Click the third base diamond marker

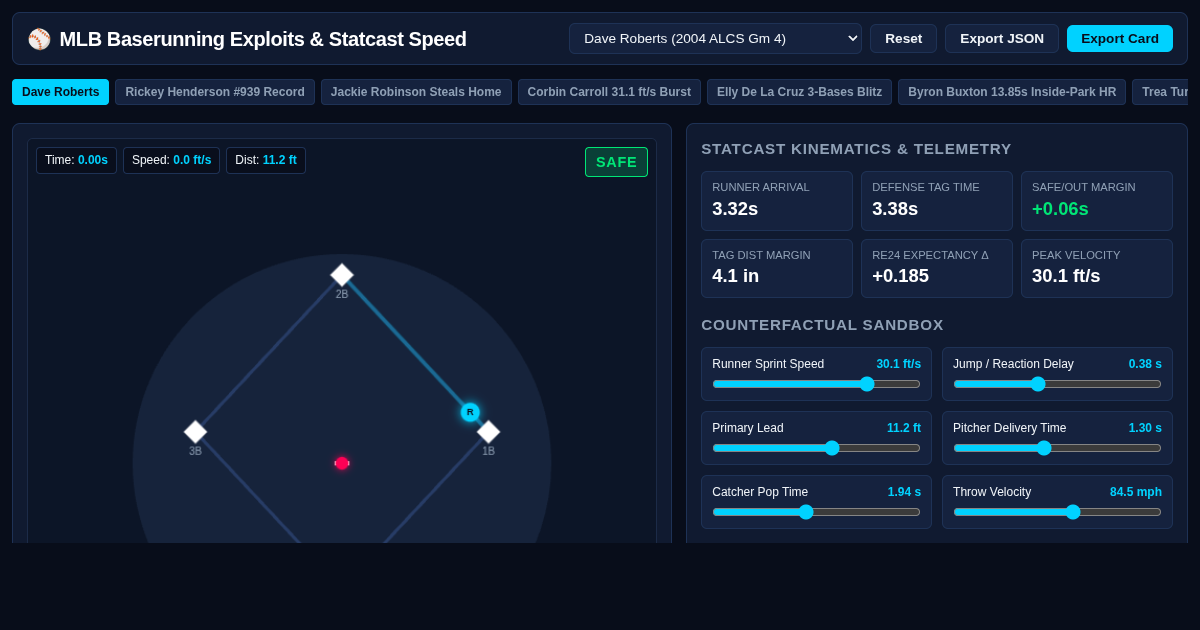pos(195,432)
